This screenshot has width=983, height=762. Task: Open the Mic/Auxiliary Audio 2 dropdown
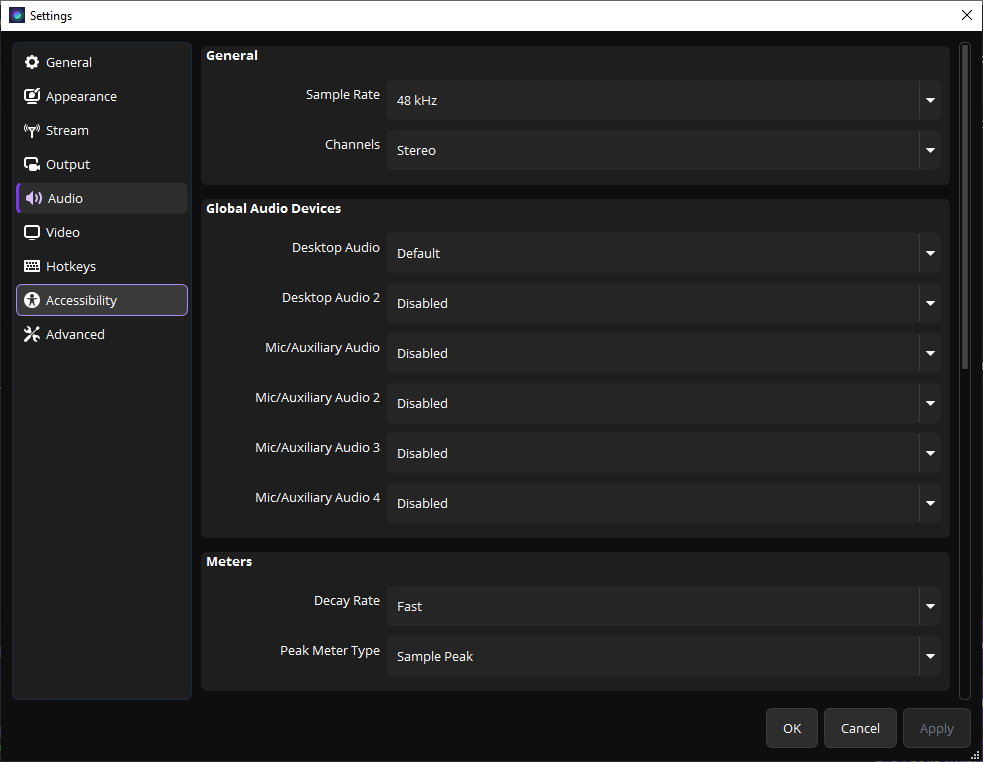click(x=663, y=403)
